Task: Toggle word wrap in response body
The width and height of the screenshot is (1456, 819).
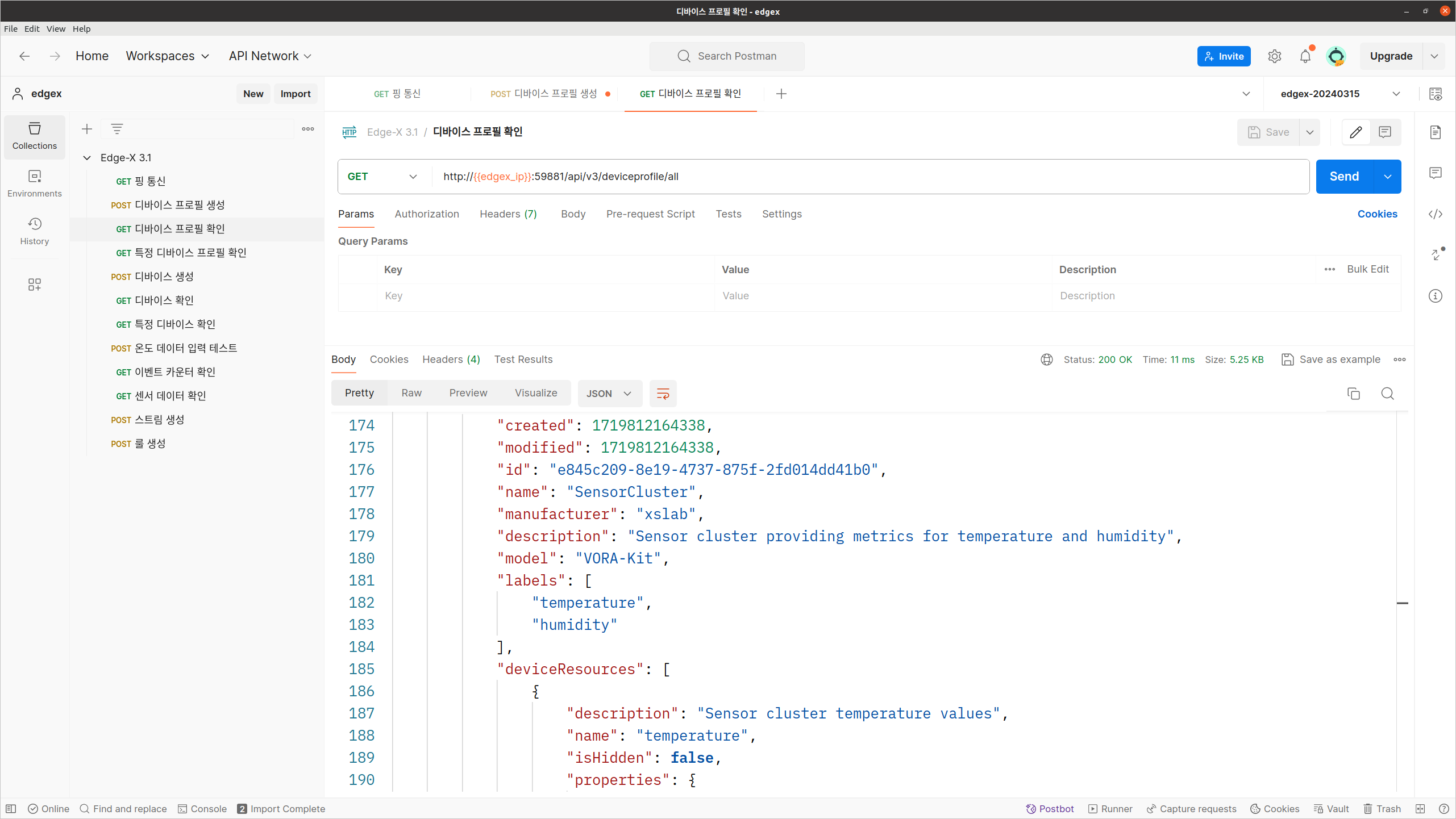Action: point(663,394)
